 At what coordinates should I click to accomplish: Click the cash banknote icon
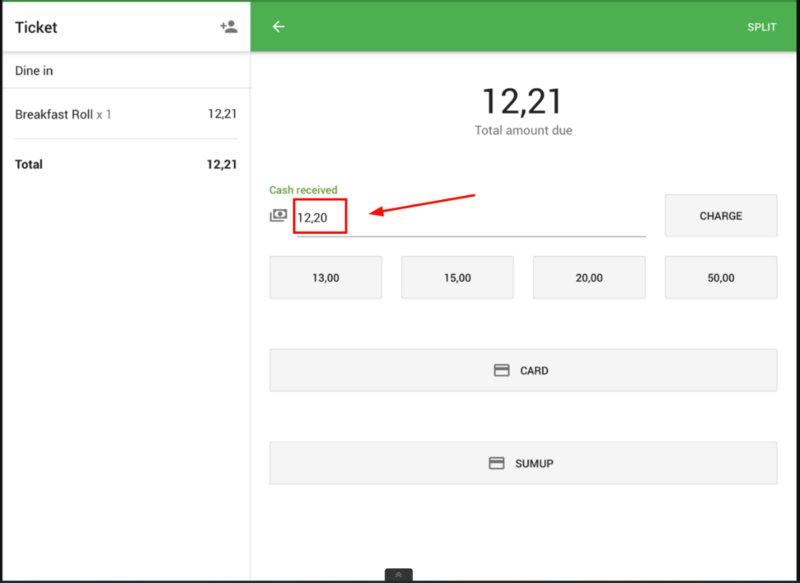[x=278, y=216]
